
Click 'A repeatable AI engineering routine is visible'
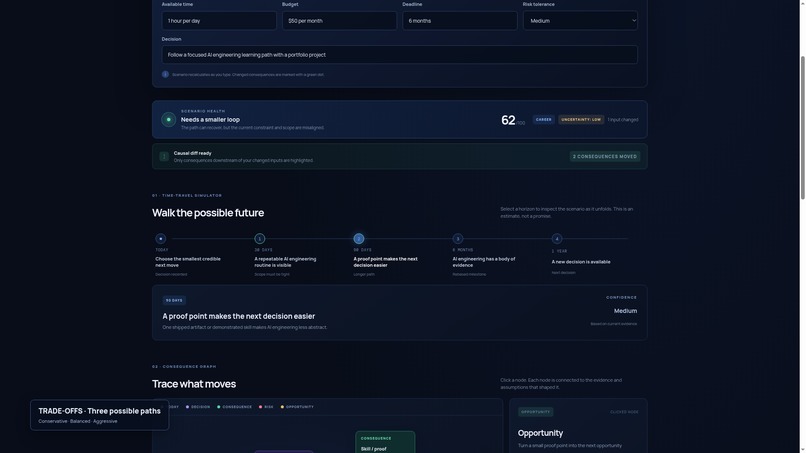pos(285,262)
